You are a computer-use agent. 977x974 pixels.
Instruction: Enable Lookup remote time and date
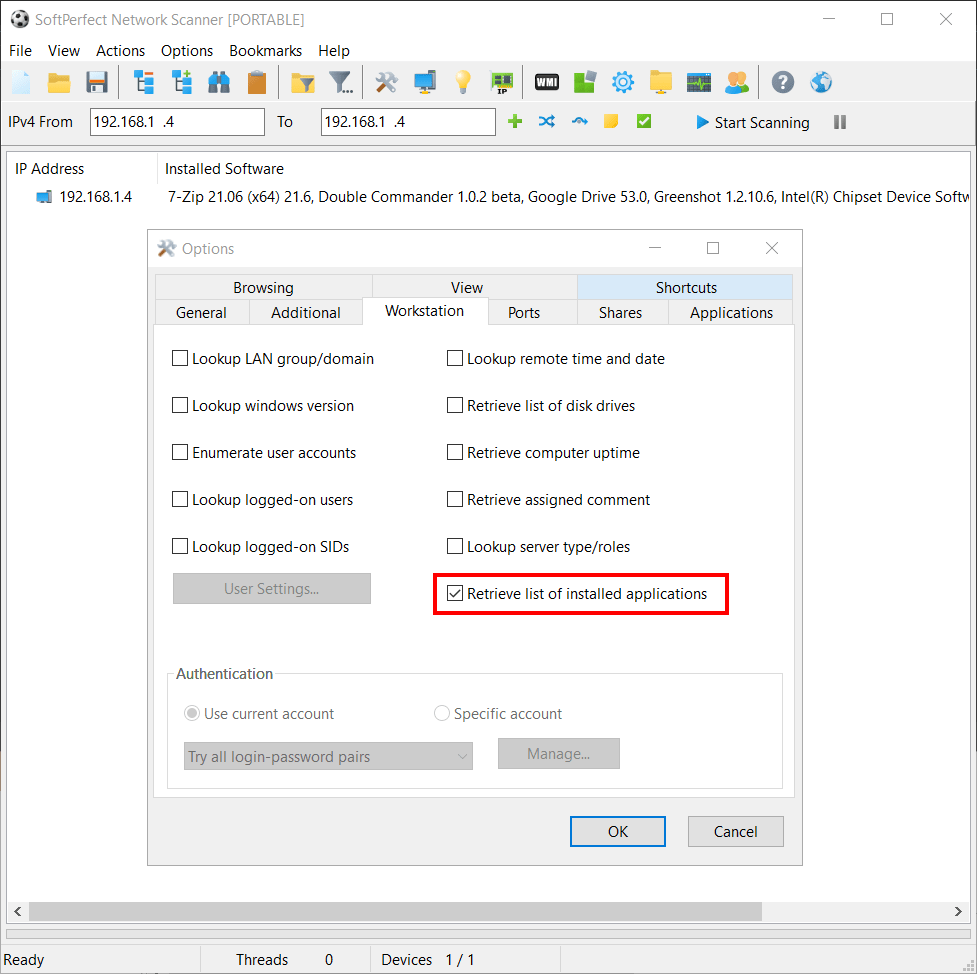point(455,358)
